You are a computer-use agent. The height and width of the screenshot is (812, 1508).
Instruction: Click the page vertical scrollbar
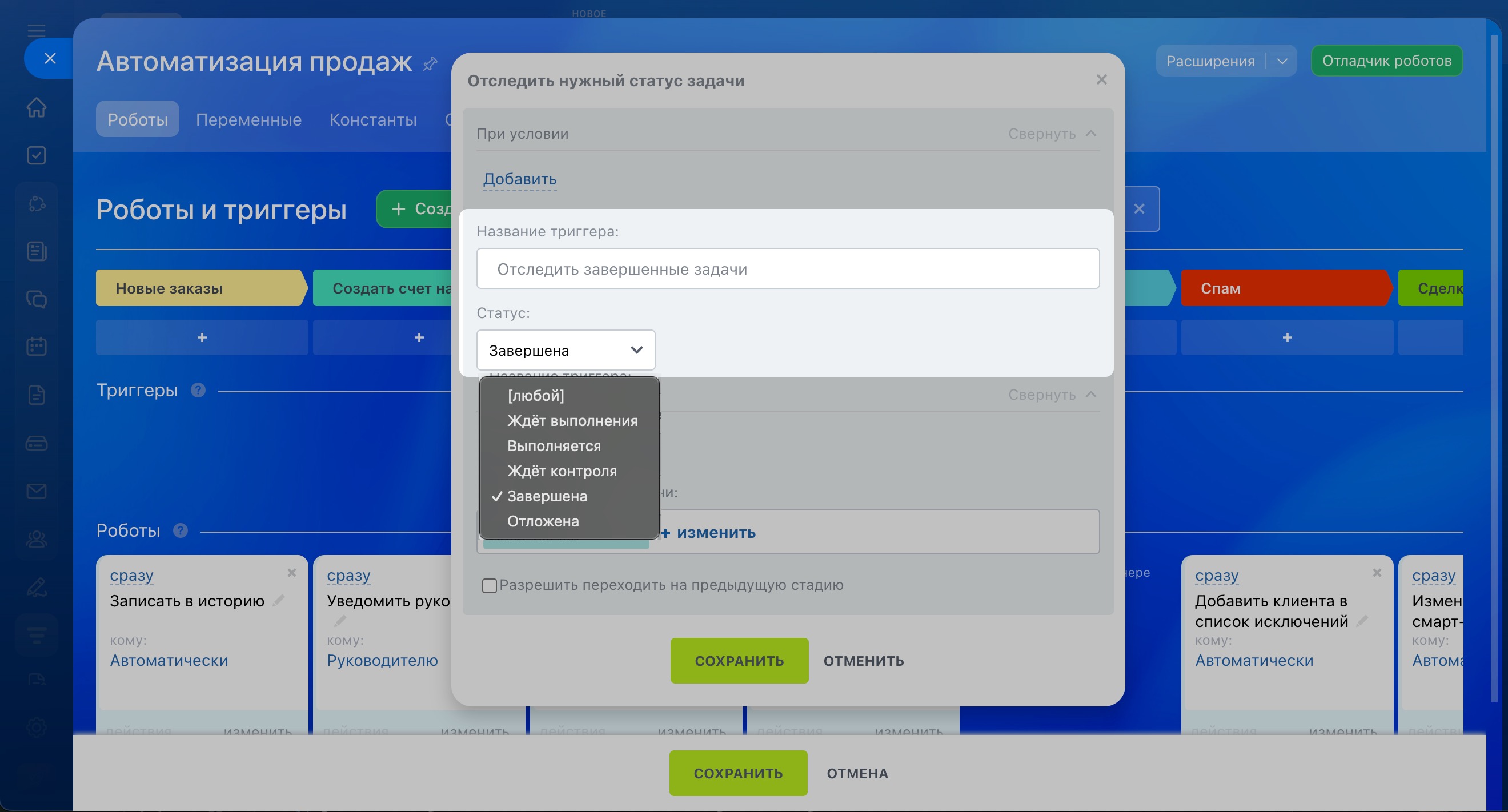[x=1494, y=368]
